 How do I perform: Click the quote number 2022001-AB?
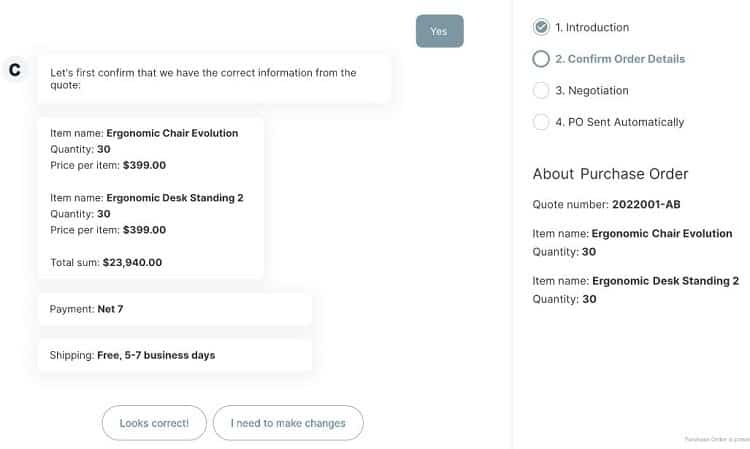(x=646, y=205)
